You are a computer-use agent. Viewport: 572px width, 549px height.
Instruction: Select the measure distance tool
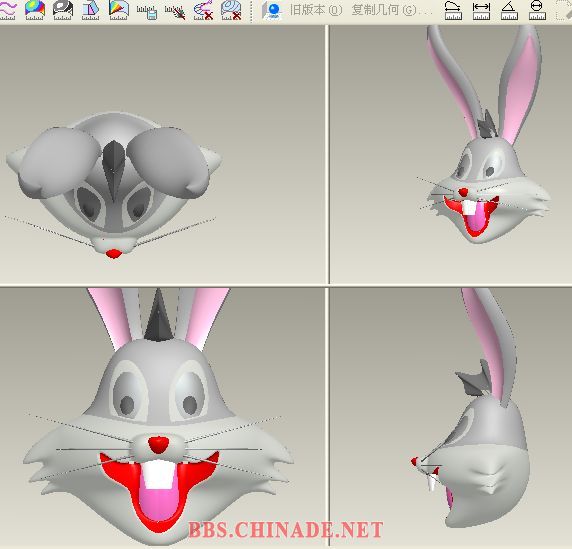(x=481, y=11)
